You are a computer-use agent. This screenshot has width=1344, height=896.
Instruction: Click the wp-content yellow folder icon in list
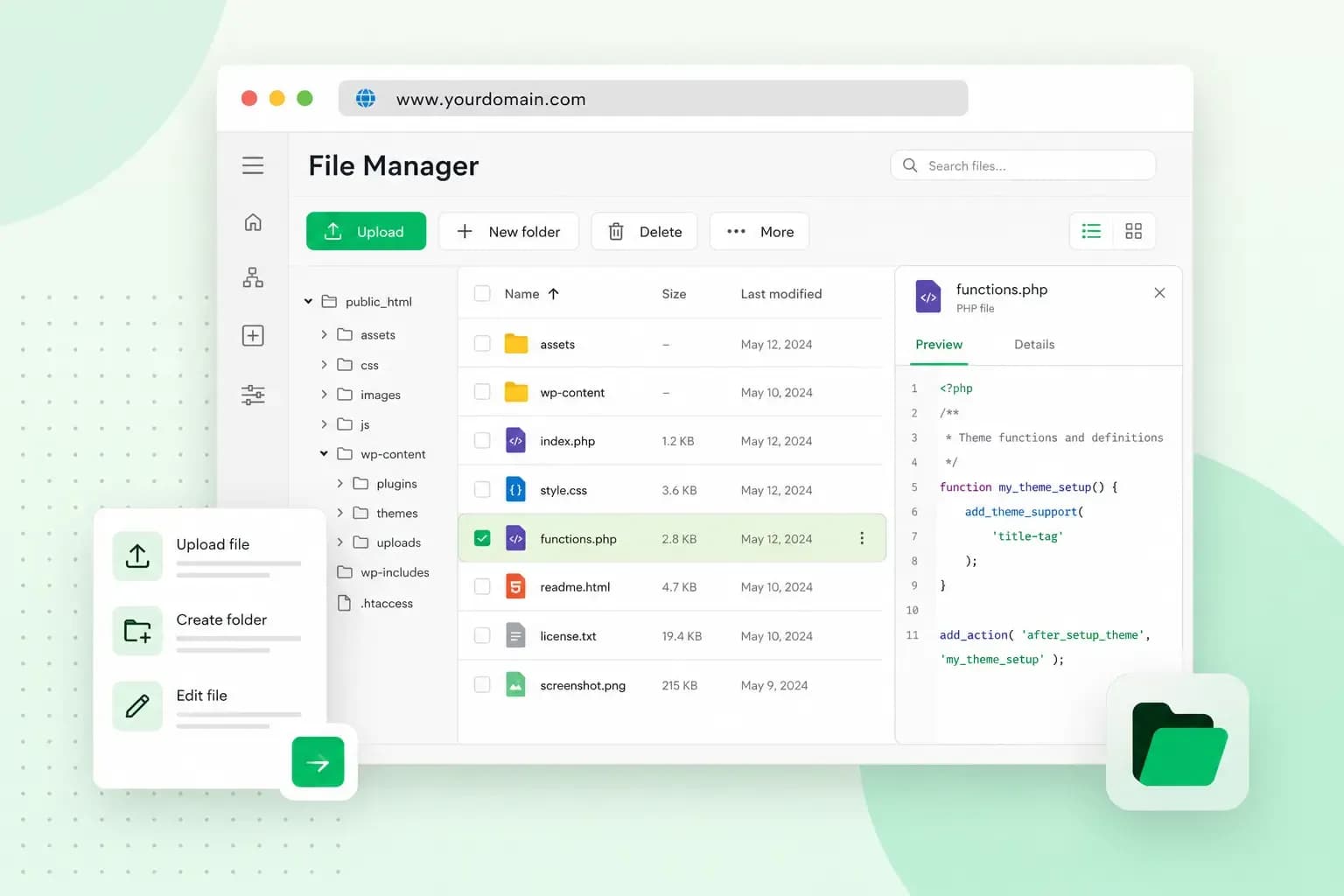pos(516,392)
